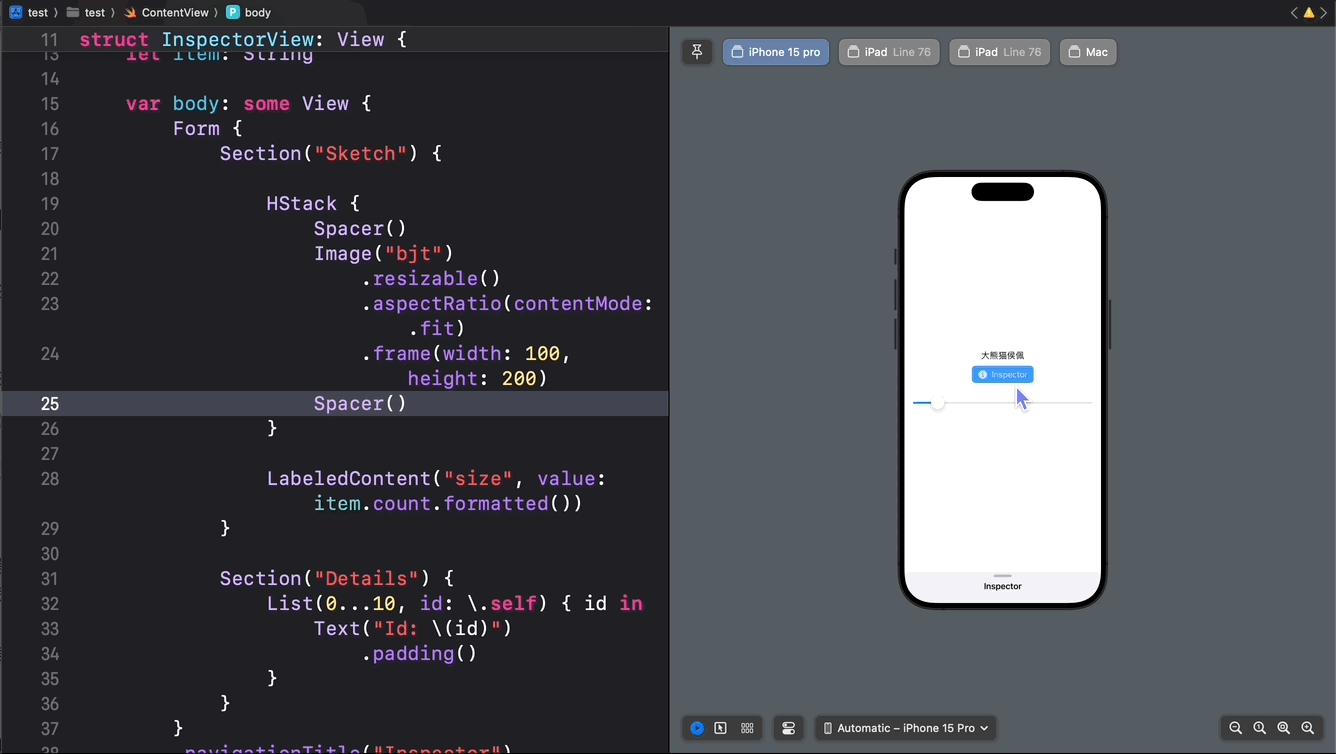Go to previous issue arrow
1336x754 pixels.
[1294, 12]
